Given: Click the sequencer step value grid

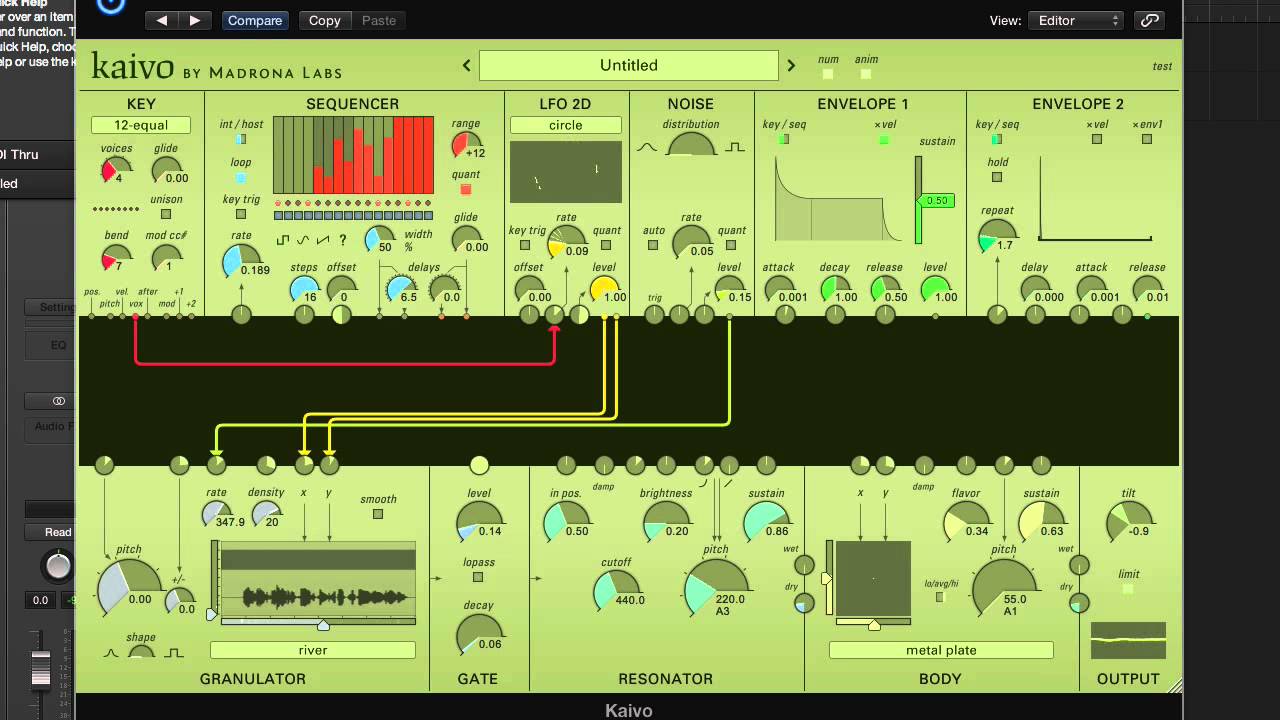Looking at the screenshot, I should (353, 155).
